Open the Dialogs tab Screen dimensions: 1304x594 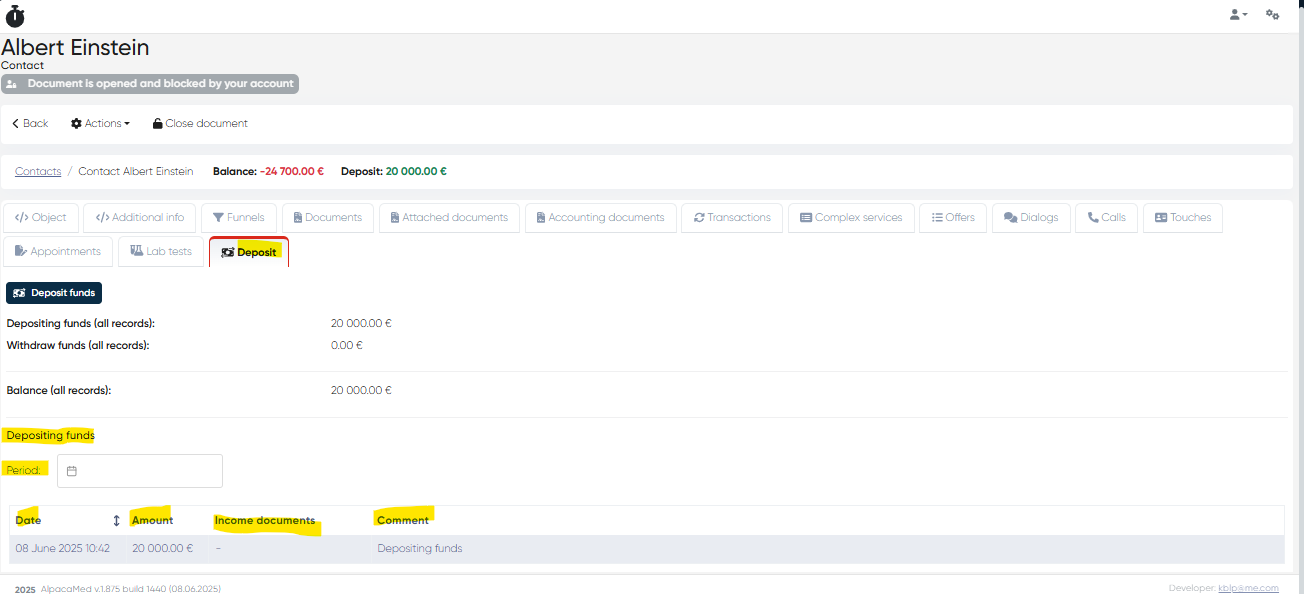[1030, 218]
